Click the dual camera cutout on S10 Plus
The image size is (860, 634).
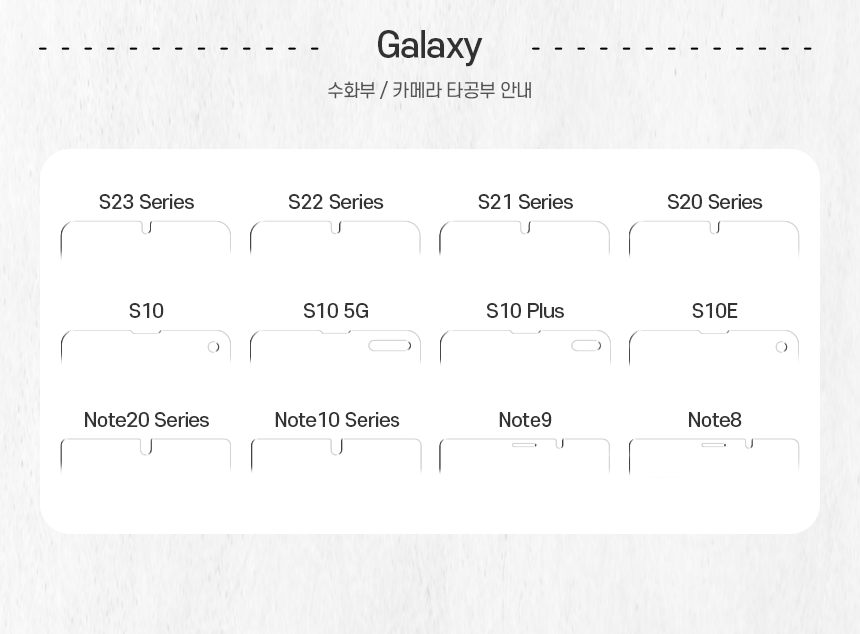click(x=586, y=346)
